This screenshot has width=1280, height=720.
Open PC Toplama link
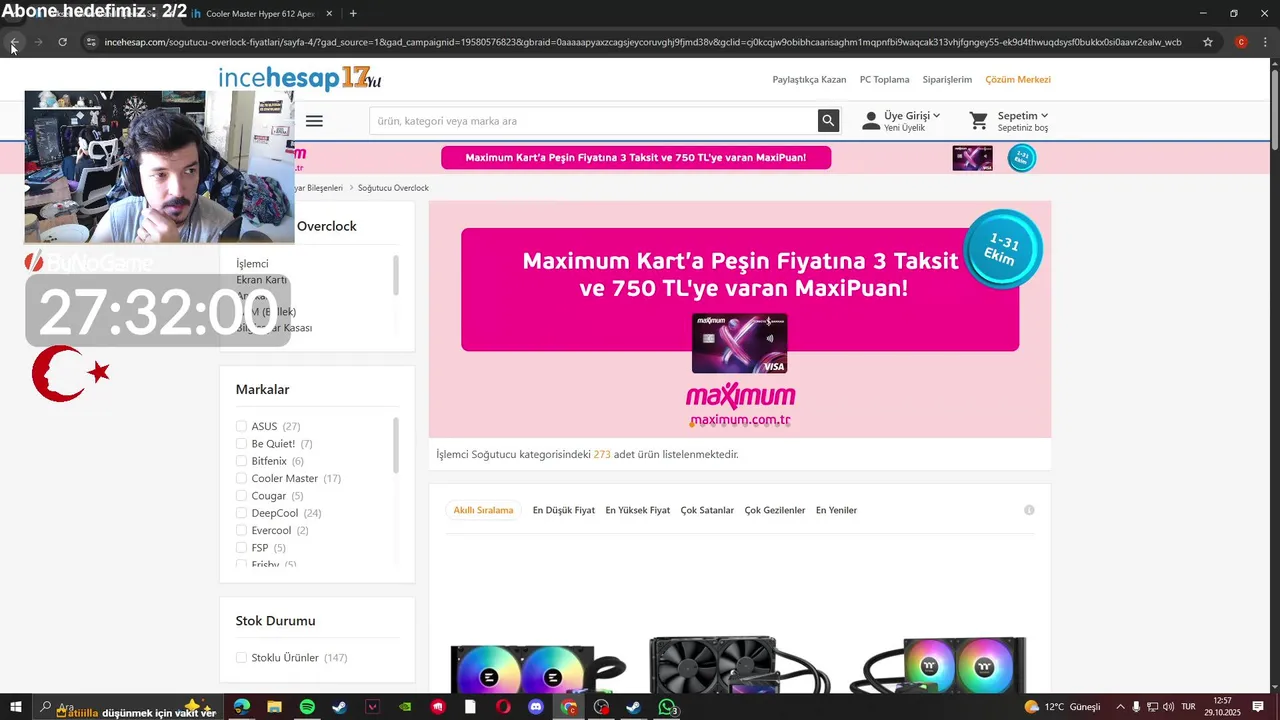point(885,79)
